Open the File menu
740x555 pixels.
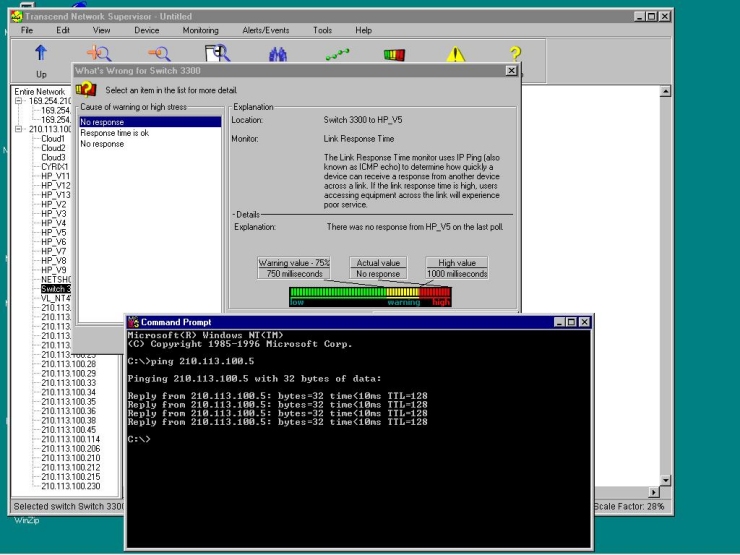[x=27, y=30]
